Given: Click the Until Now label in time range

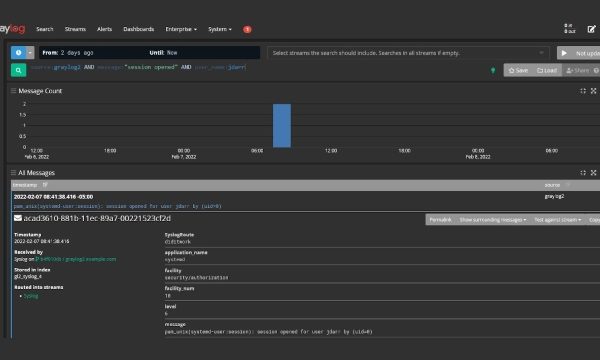Looking at the screenshot, I should 163,52.
